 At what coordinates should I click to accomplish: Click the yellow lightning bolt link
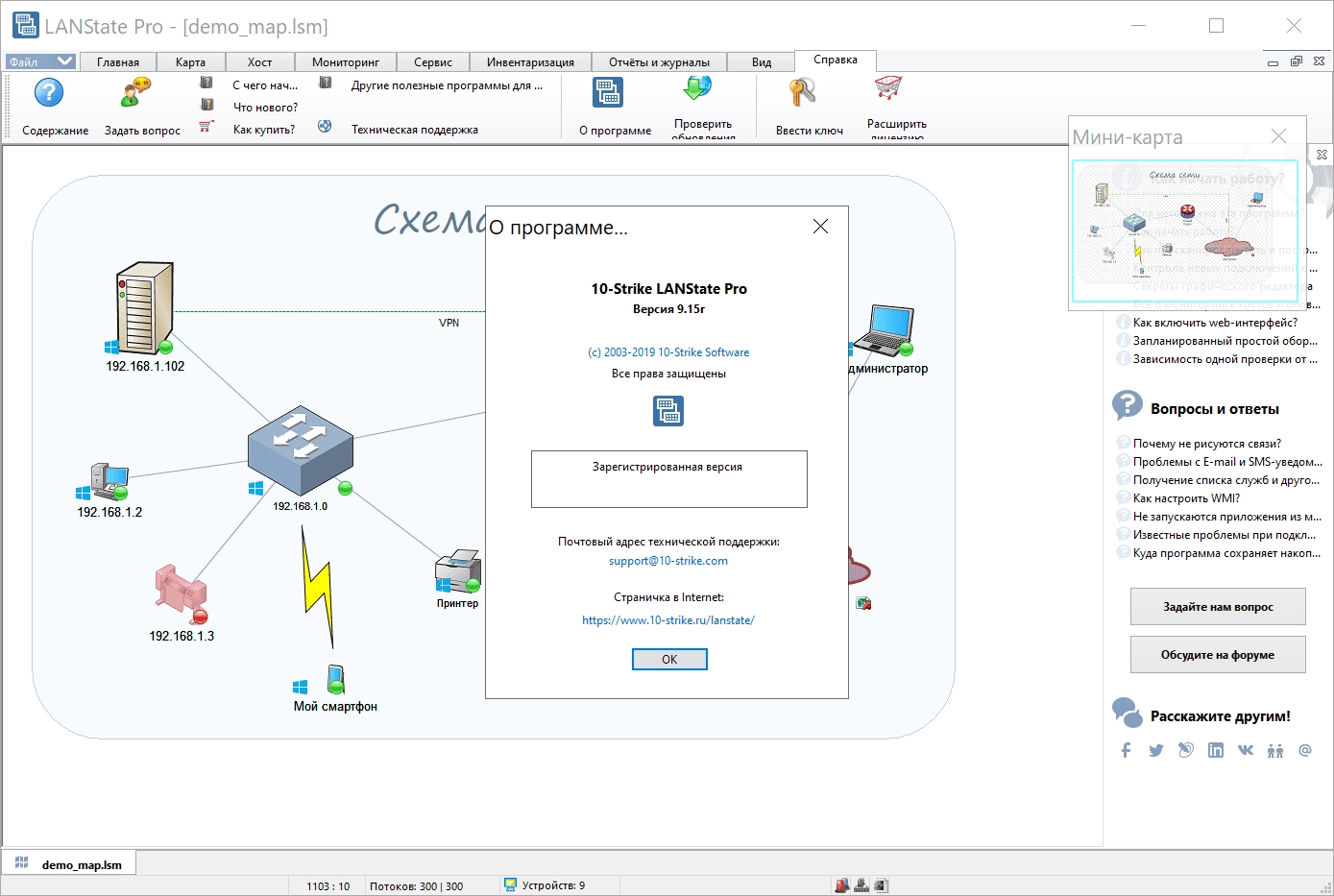click(x=318, y=586)
